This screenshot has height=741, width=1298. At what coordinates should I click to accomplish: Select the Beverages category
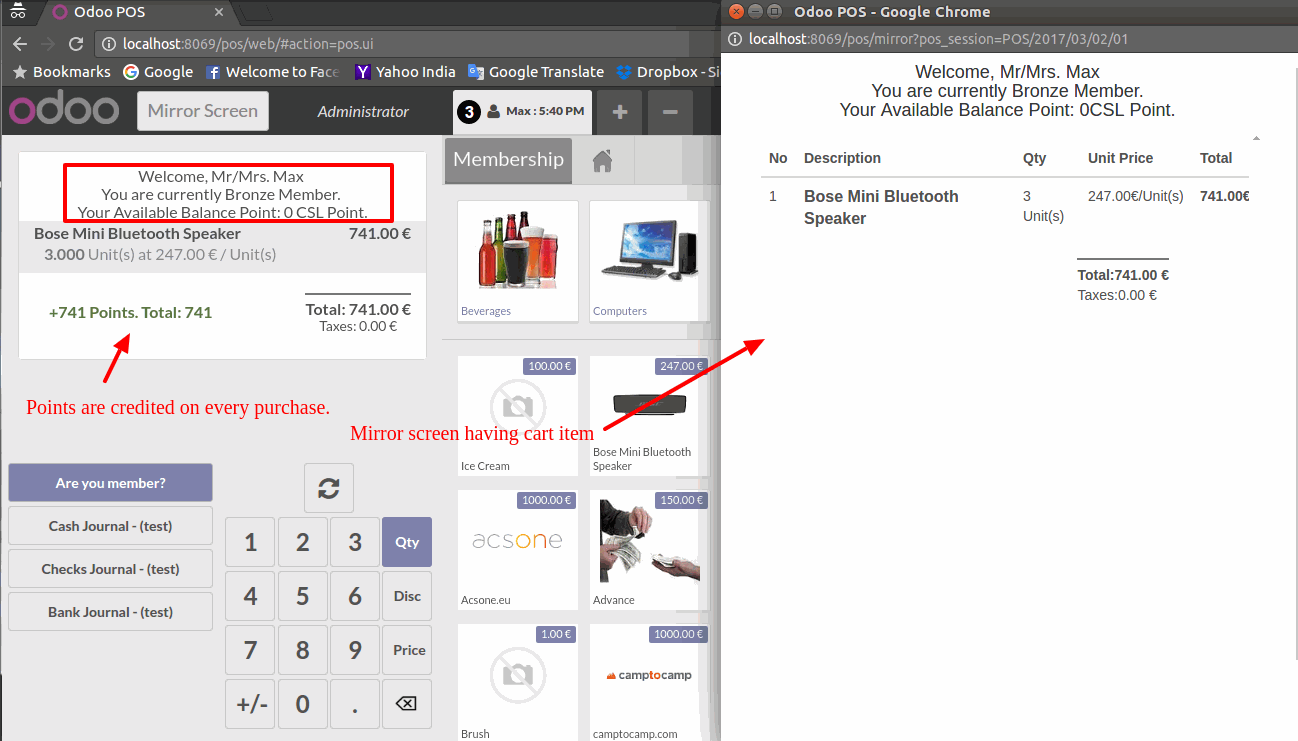coord(518,261)
